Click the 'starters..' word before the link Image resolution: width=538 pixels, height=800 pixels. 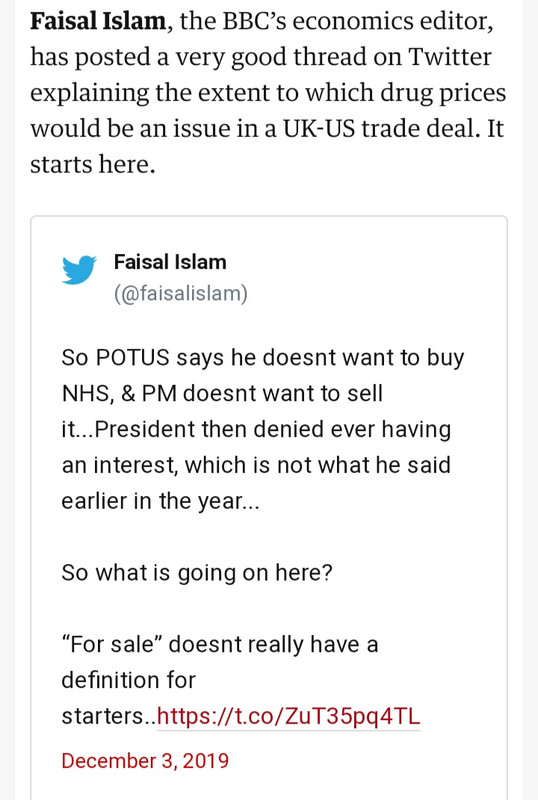(x=109, y=716)
